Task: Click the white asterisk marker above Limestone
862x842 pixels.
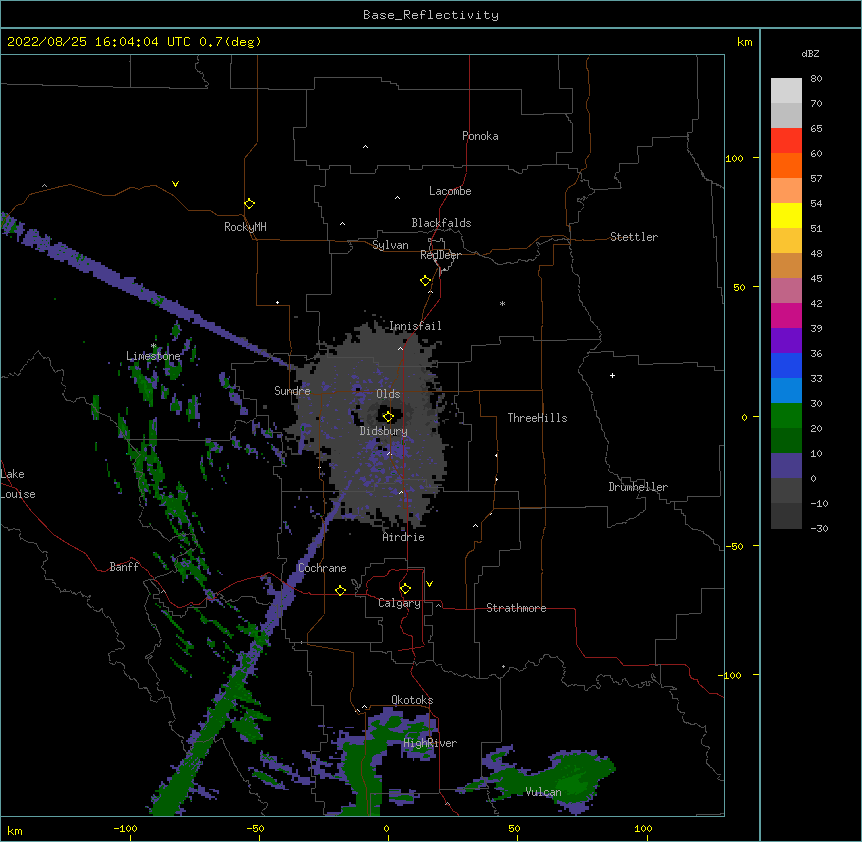Action: 154,346
